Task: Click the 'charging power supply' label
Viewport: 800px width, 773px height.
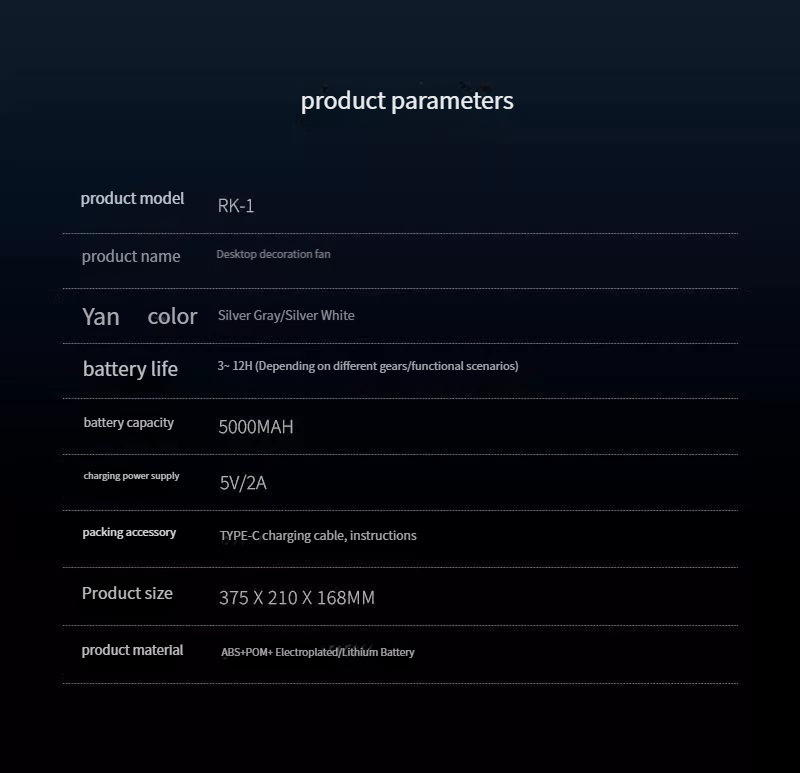Action: tap(131, 476)
